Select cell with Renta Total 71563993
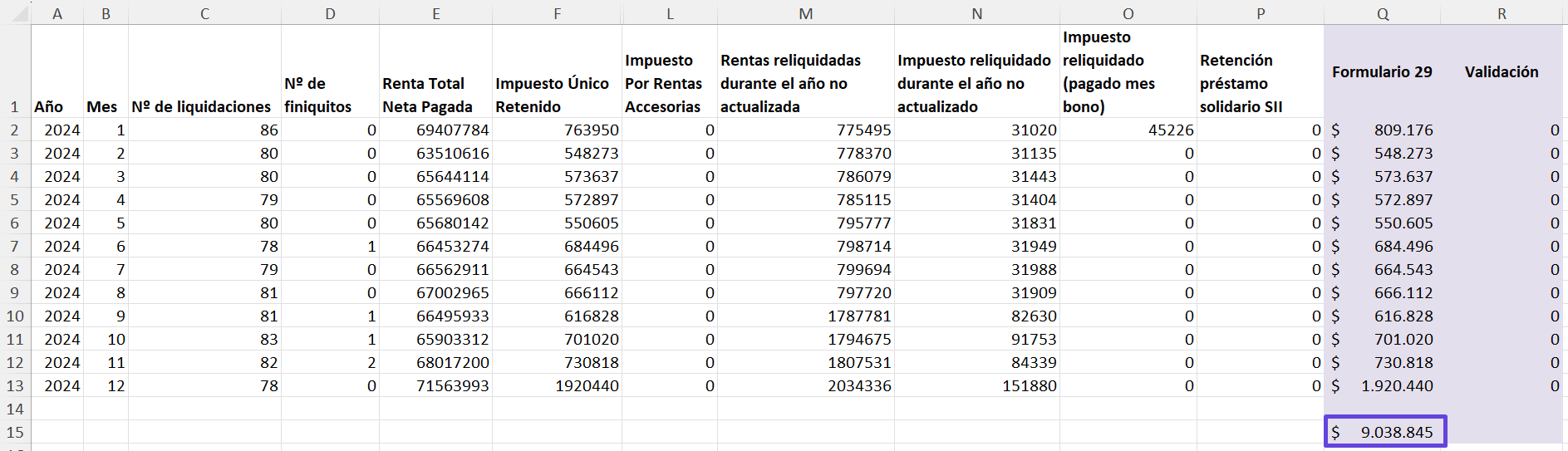Screen dimensions: 1568x451 click(436, 385)
